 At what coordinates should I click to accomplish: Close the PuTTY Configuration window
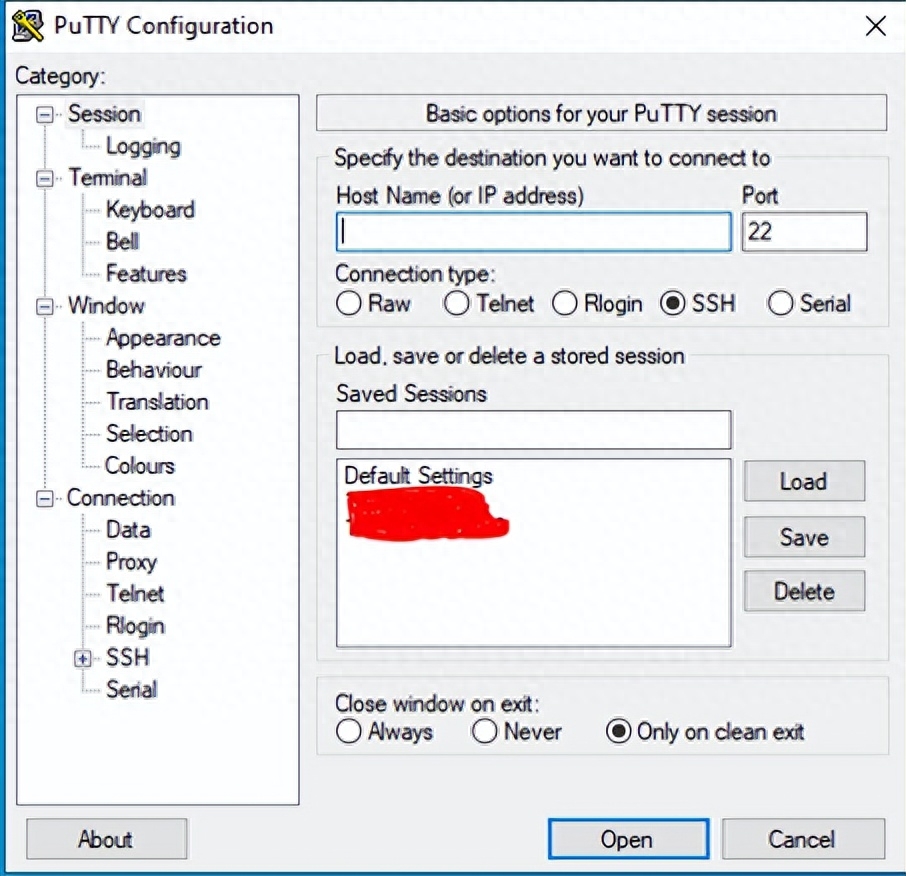pyautogui.click(x=875, y=26)
